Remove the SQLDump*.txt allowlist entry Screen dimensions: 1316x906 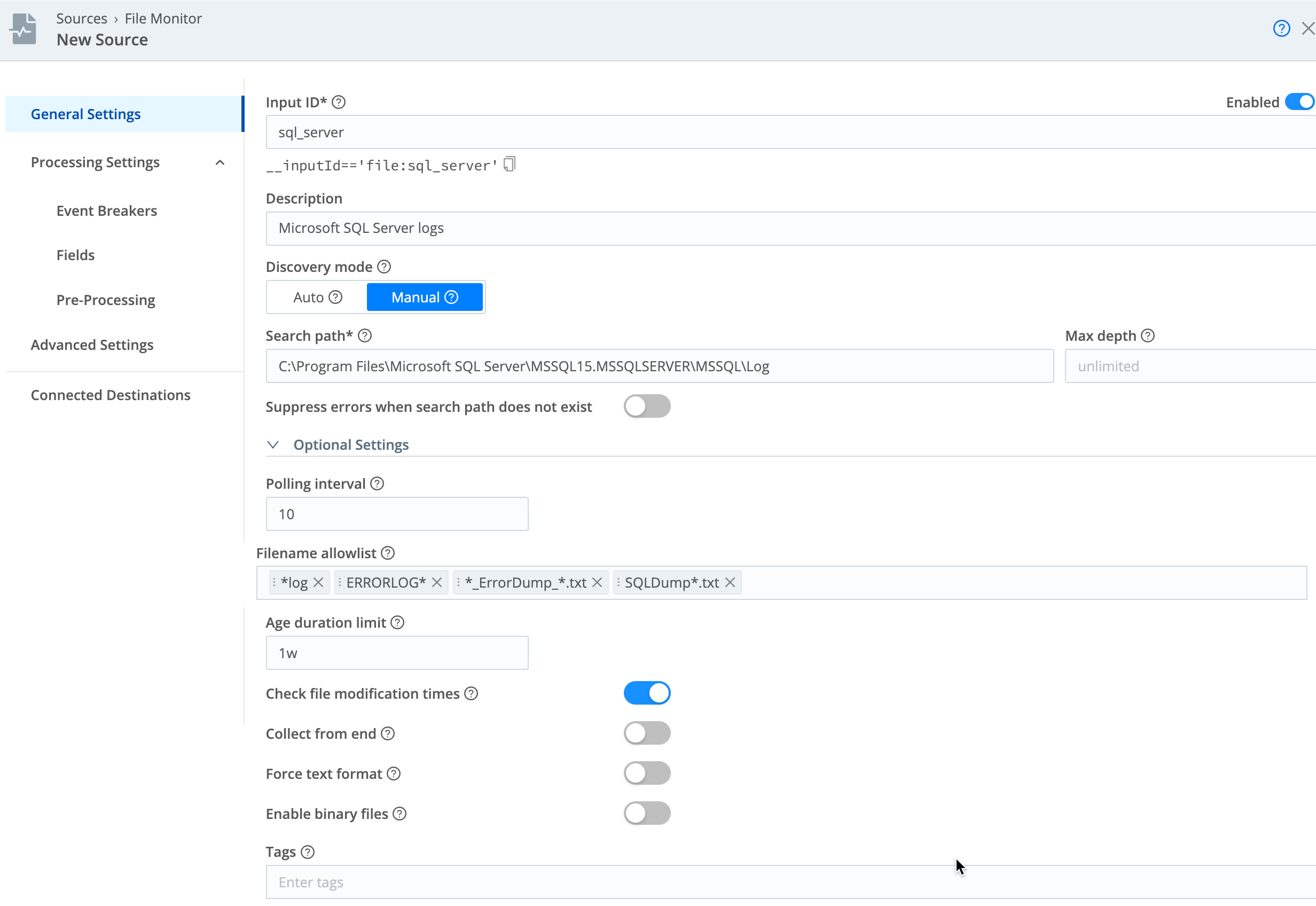coord(730,582)
